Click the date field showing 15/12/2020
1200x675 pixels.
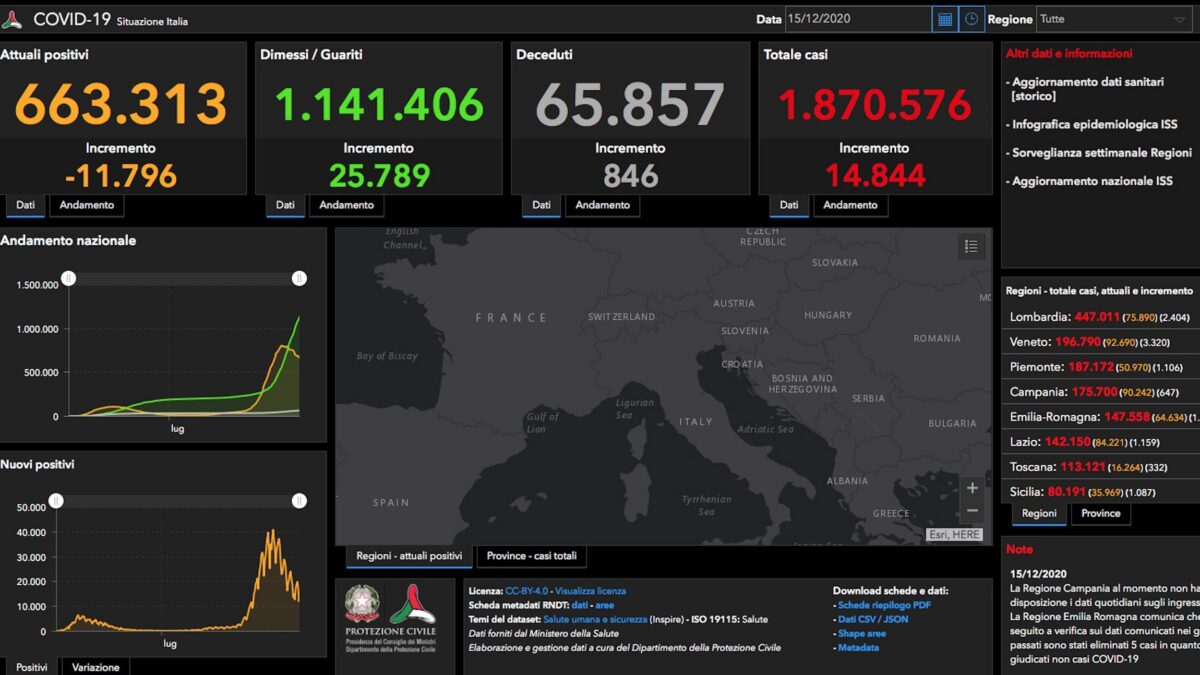(857, 19)
